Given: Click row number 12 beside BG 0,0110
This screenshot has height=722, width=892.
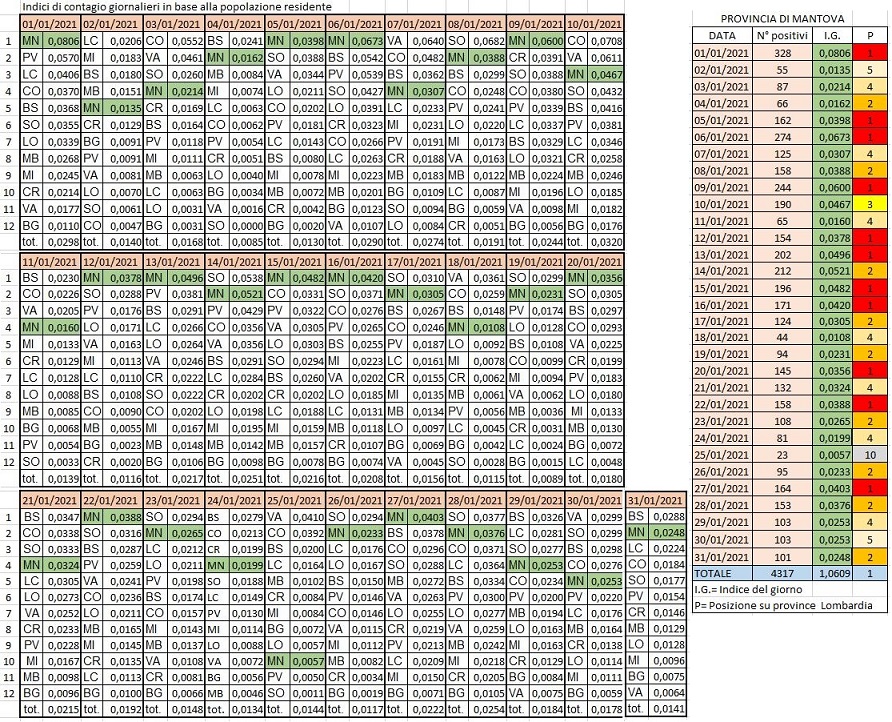Looking at the screenshot, I should point(9,225).
